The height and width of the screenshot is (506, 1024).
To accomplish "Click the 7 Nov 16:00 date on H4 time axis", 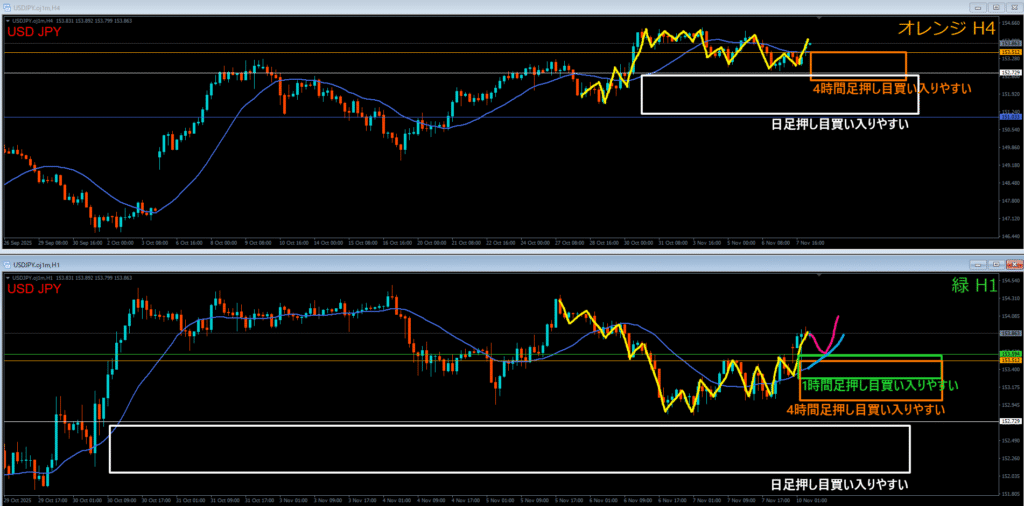I will click(812, 242).
